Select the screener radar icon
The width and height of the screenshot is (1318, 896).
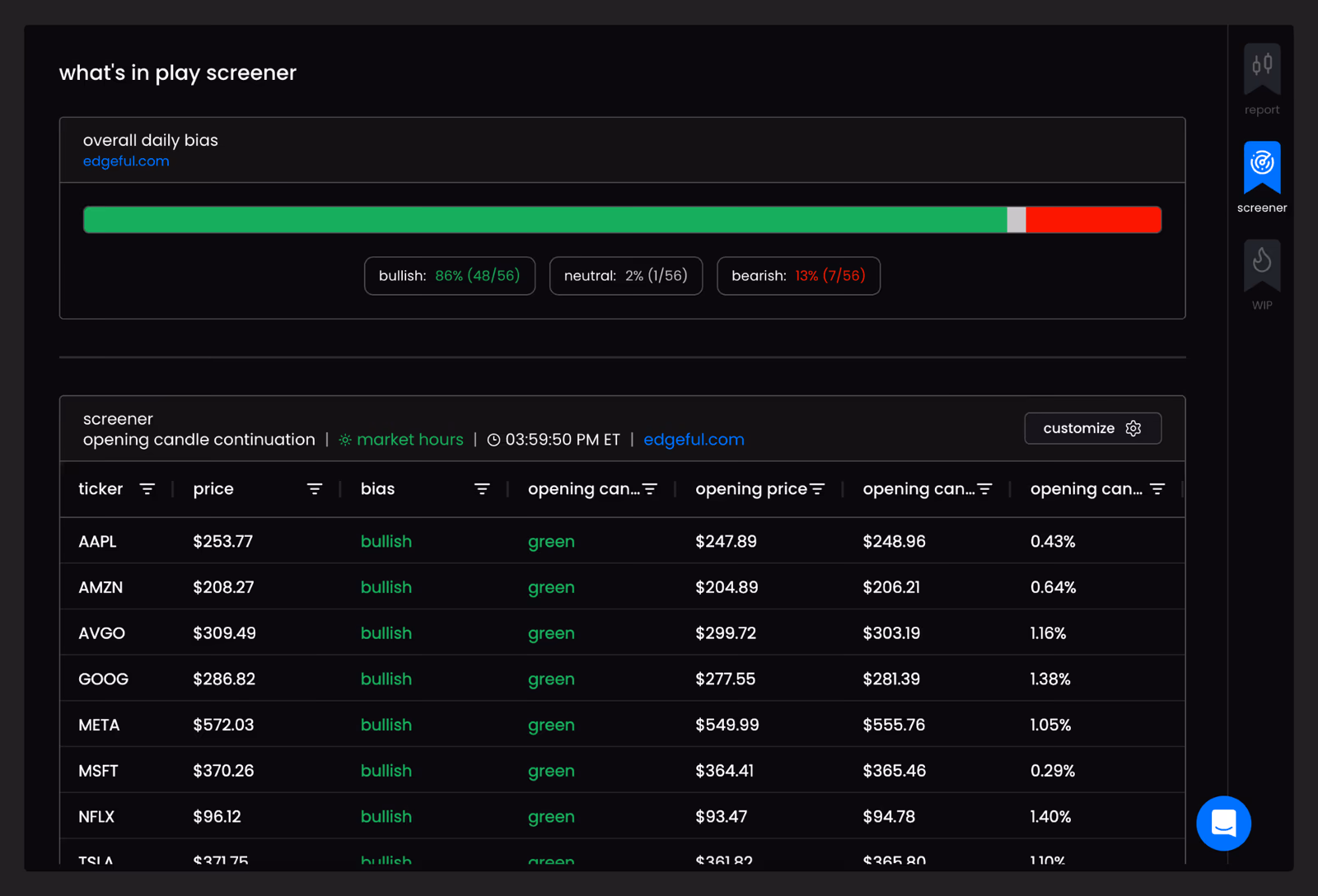tap(1261, 167)
